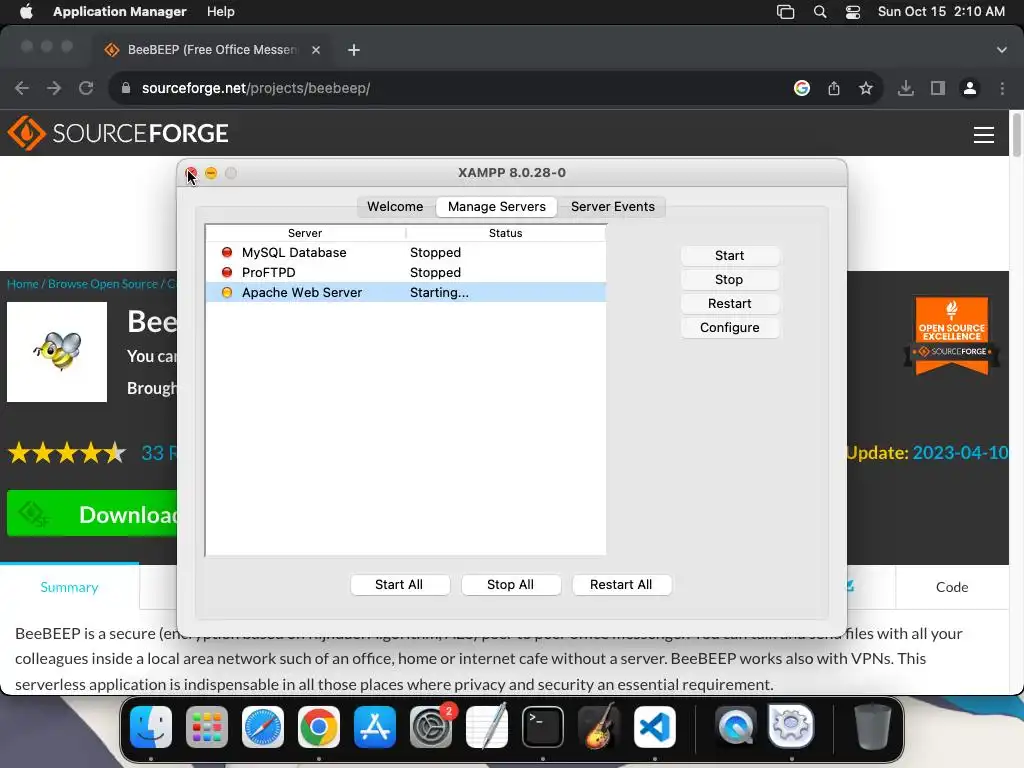Open a new browser tab
Screen dimensions: 1024x768
pyautogui.click(x=354, y=50)
